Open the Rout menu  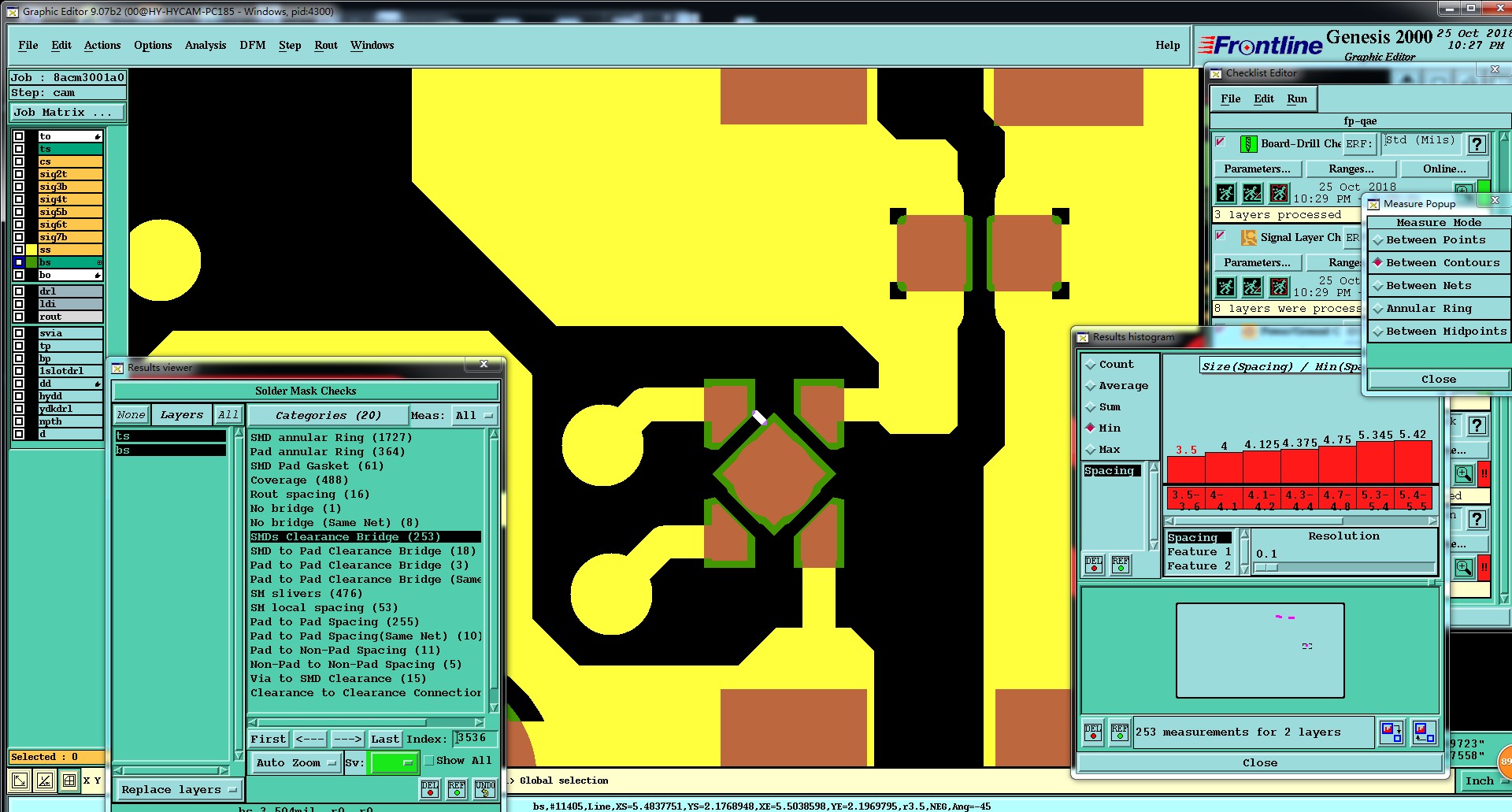click(x=325, y=46)
